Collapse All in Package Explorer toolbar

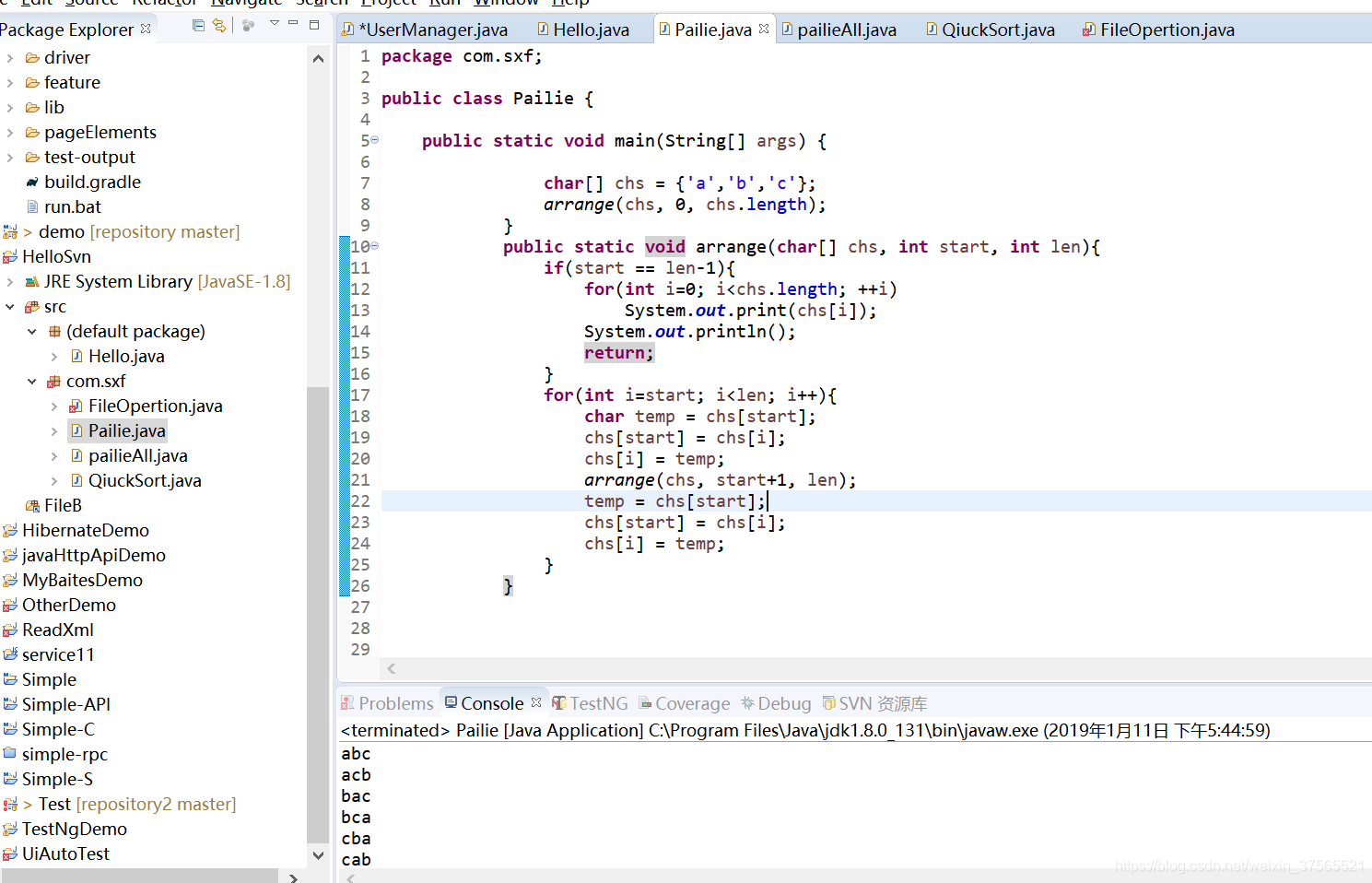tap(198, 26)
